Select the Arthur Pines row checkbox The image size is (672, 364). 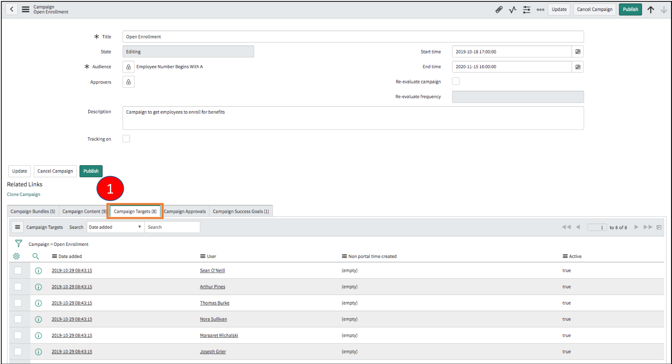(18, 287)
